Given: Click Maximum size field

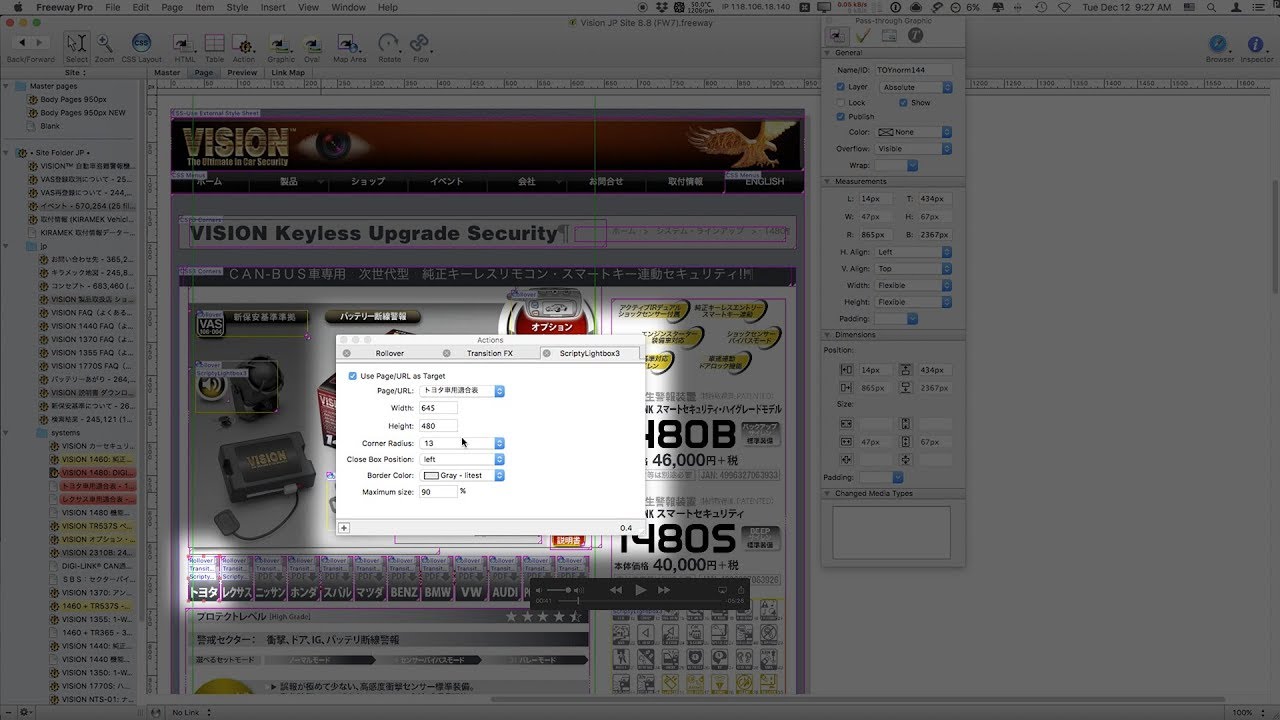Looking at the screenshot, I should tap(438, 492).
